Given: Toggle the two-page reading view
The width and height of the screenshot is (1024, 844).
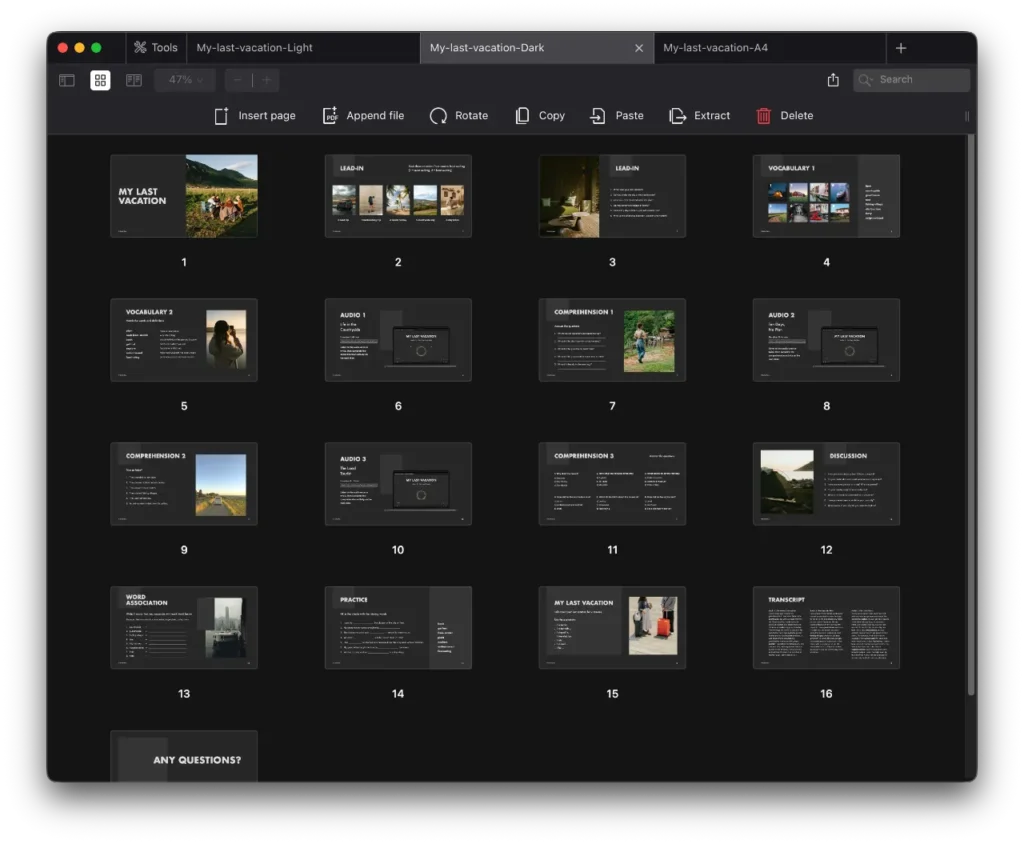Looking at the screenshot, I should [x=134, y=80].
